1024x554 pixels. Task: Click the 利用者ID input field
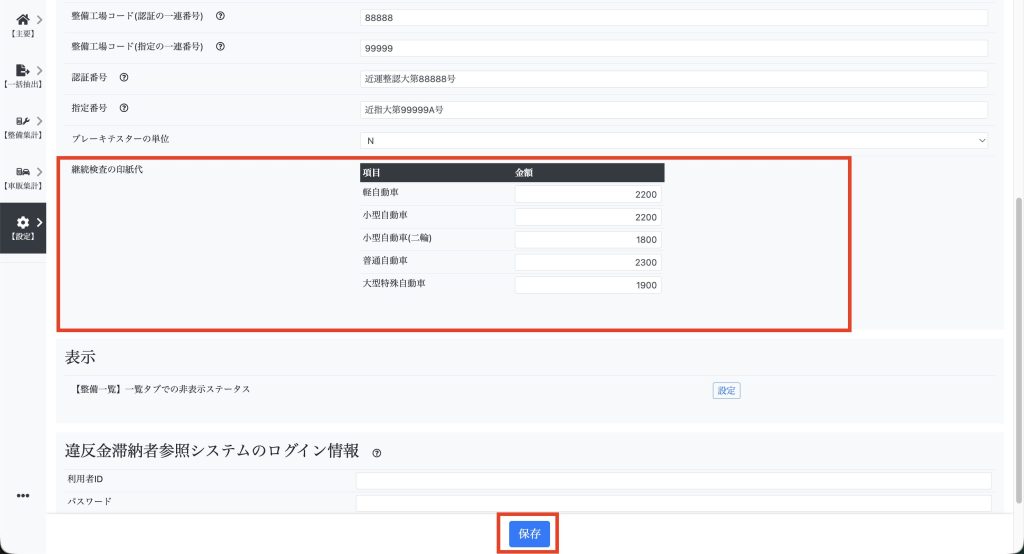click(673, 481)
